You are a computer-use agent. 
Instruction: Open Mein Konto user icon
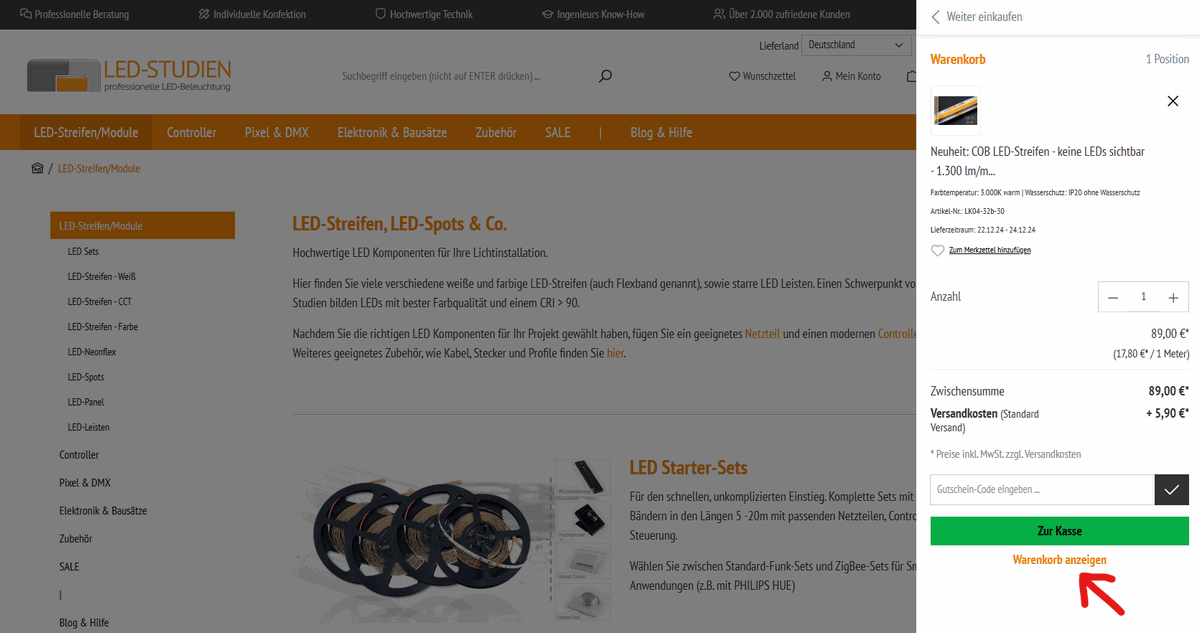pyautogui.click(x=827, y=76)
